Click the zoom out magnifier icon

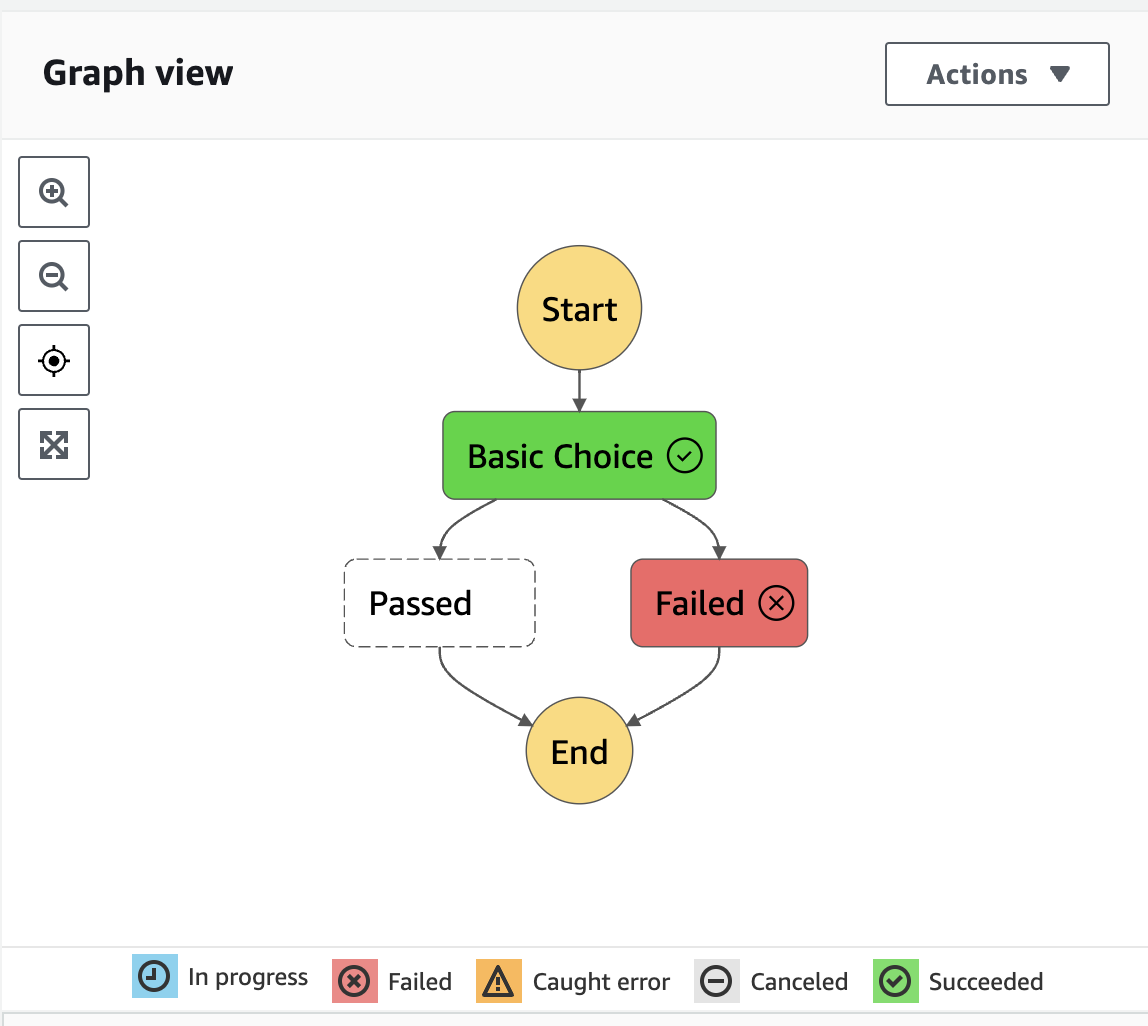(54, 276)
